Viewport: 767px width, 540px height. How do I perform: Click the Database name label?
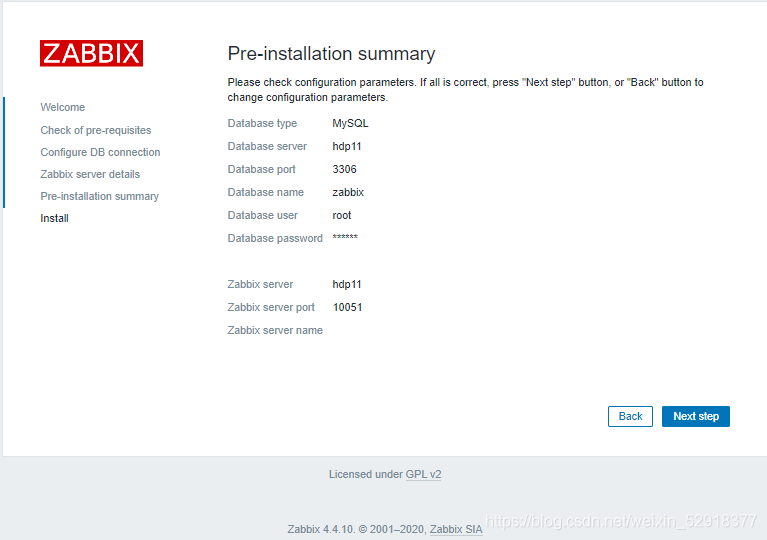click(266, 192)
